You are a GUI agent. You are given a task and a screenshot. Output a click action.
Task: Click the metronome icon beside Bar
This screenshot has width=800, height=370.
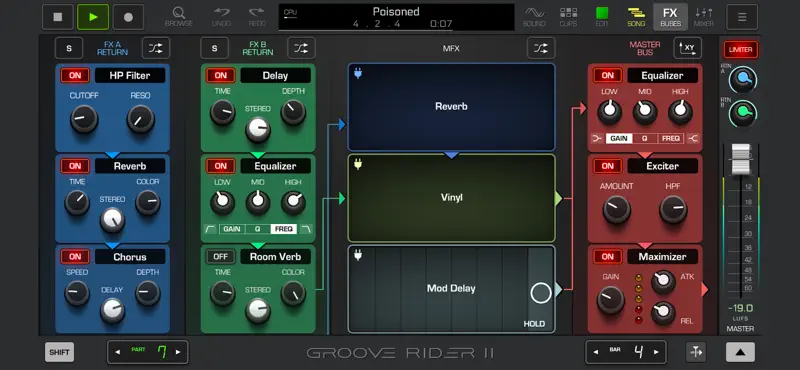click(696, 352)
